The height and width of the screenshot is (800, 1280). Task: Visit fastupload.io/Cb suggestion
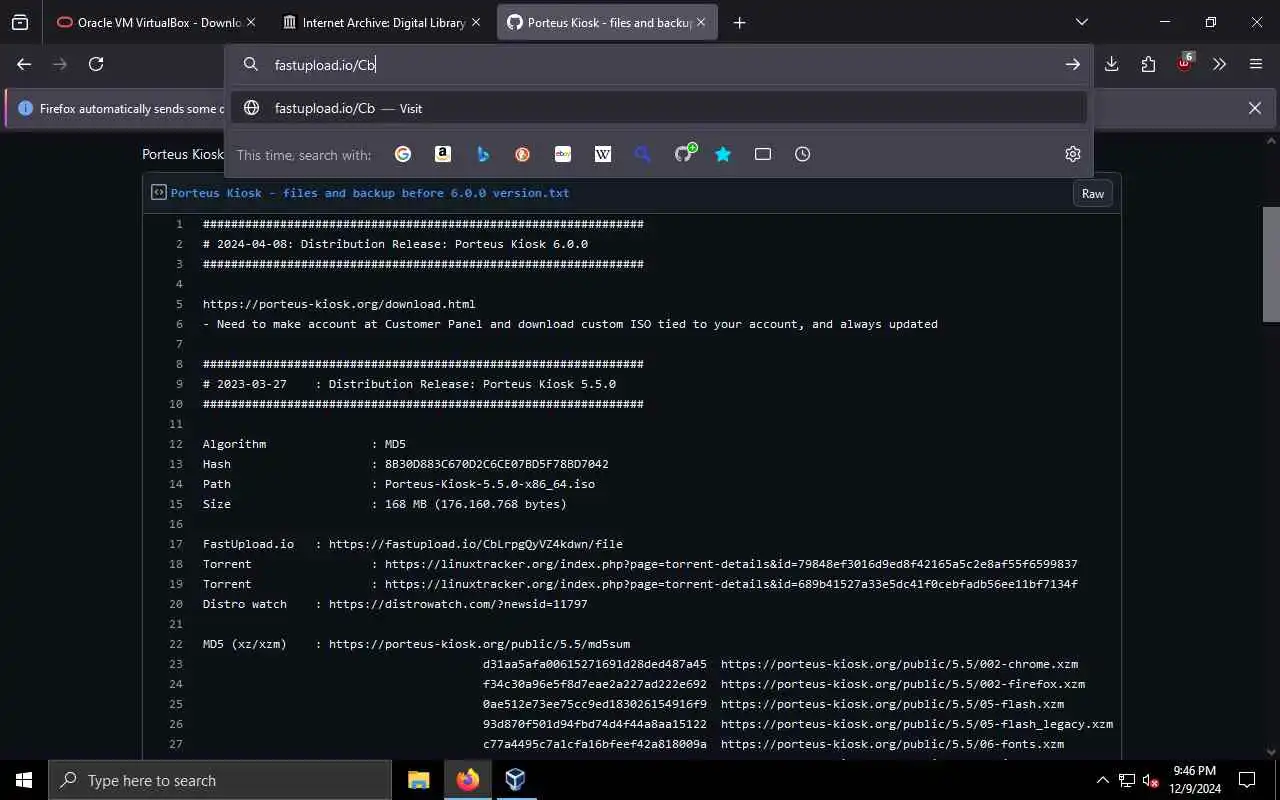point(658,108)
